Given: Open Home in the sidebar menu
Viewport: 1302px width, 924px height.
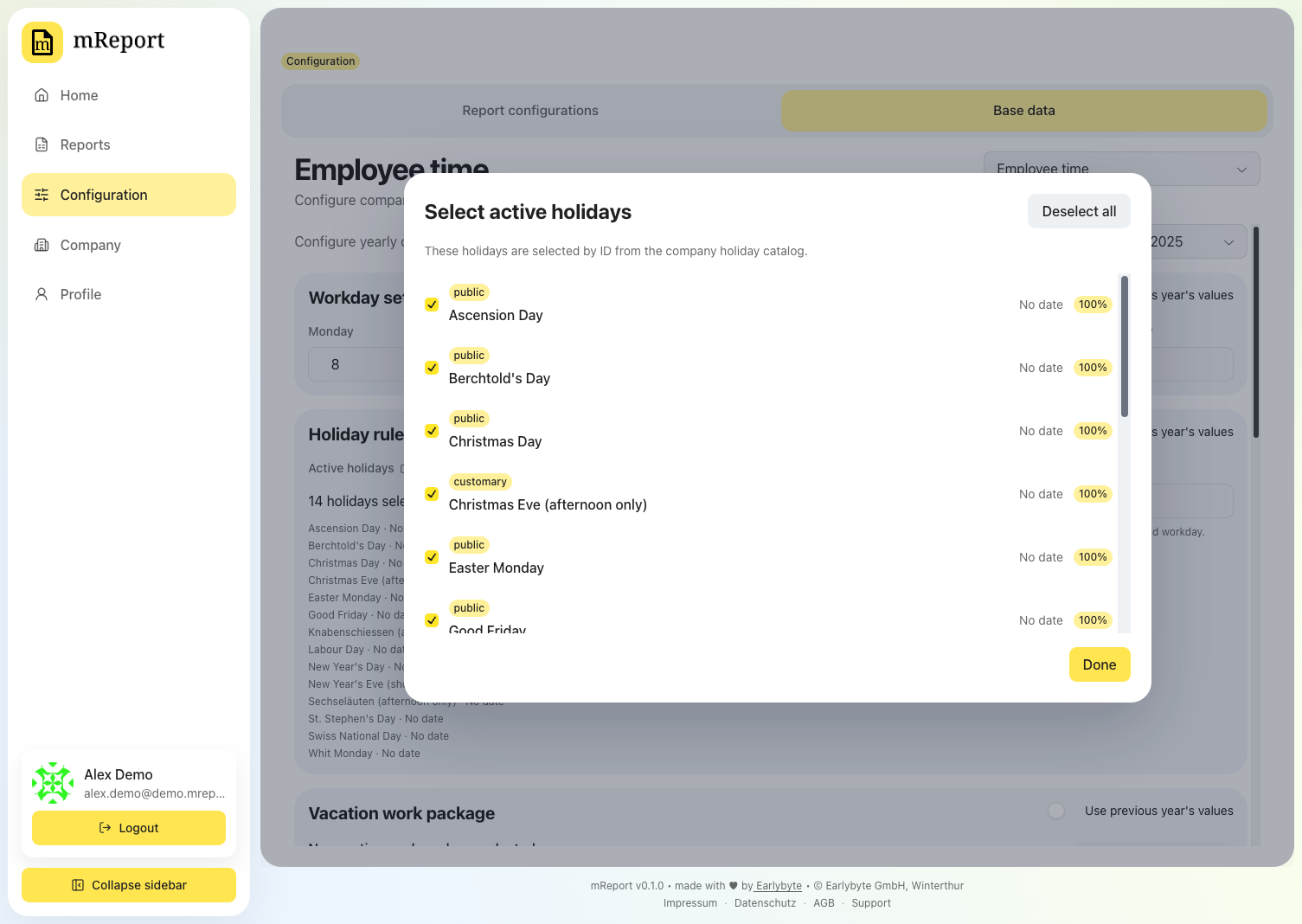Looking at the screenshot, I should pos(129,95).
